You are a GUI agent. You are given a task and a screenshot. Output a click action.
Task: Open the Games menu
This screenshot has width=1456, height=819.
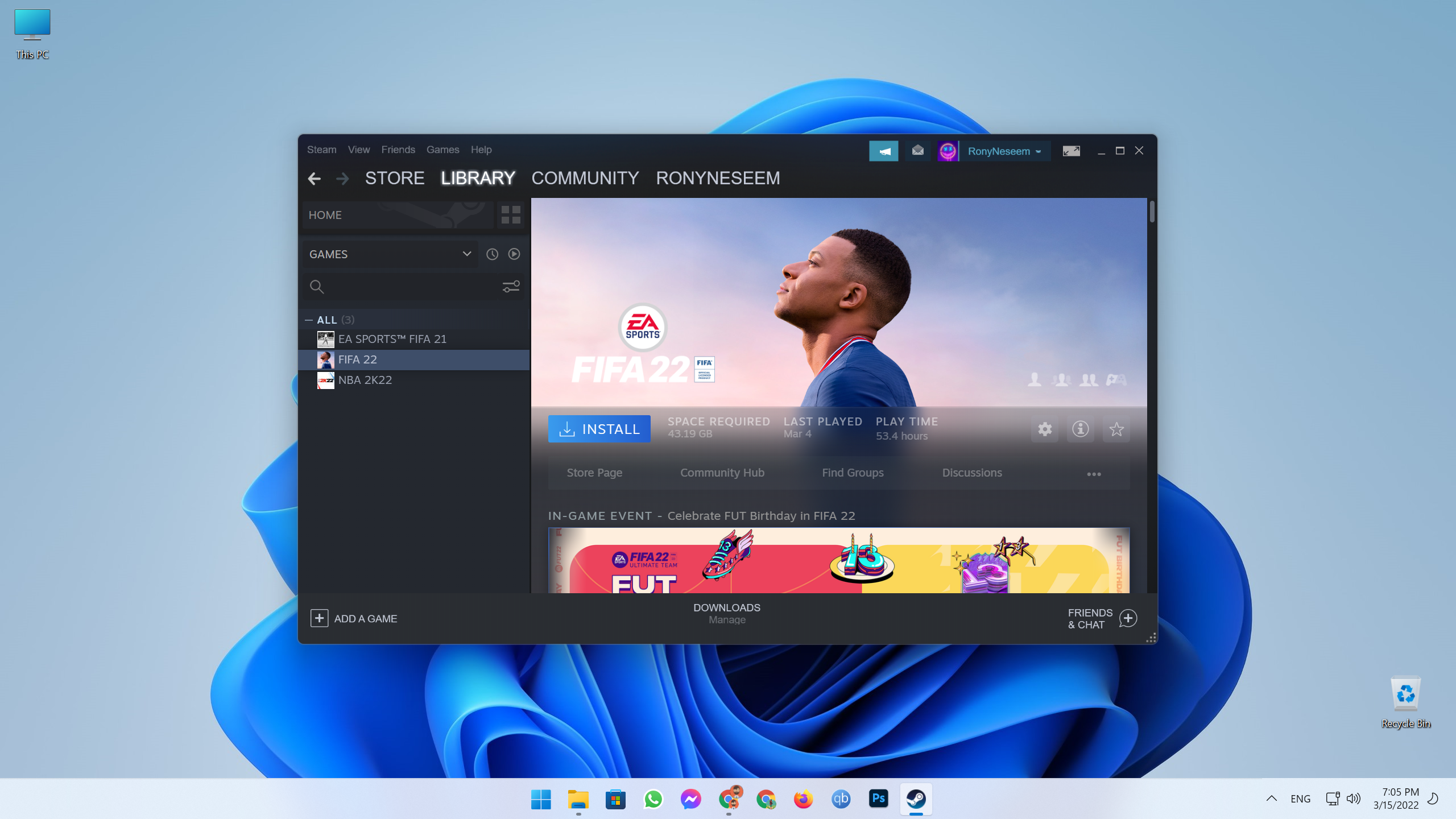[x=443, y=150]
